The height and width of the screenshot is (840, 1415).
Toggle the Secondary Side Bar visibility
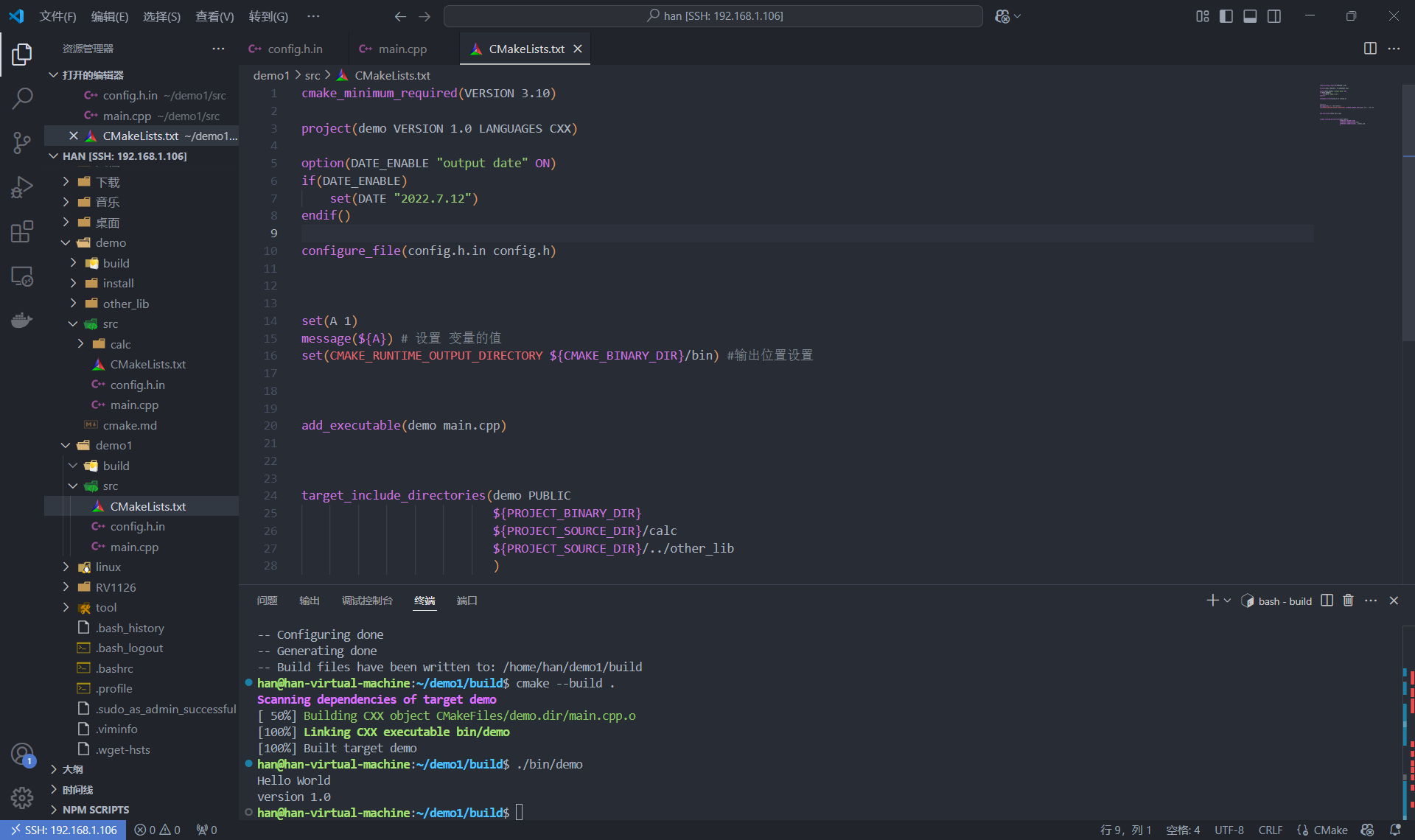click(x=1274, y=15)
